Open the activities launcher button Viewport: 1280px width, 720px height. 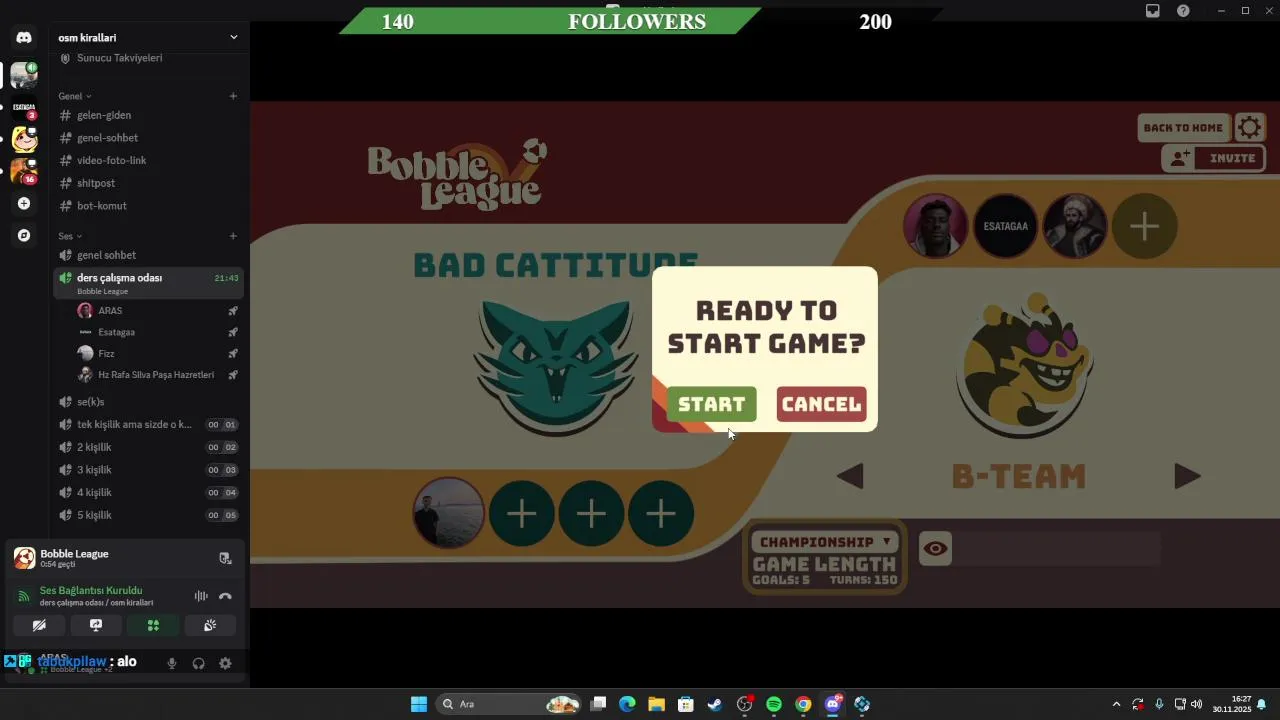tap(153, 625)
